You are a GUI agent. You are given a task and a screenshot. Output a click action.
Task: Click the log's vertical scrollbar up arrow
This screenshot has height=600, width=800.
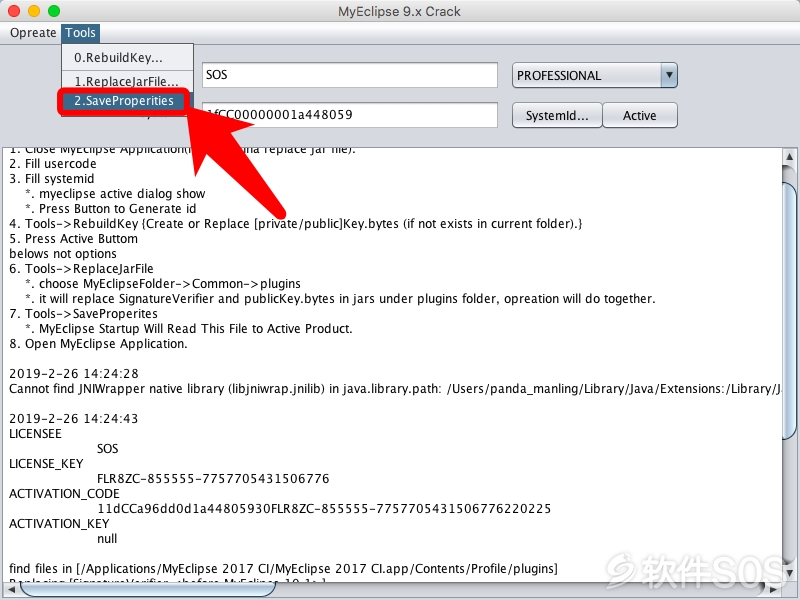point(789,156)
